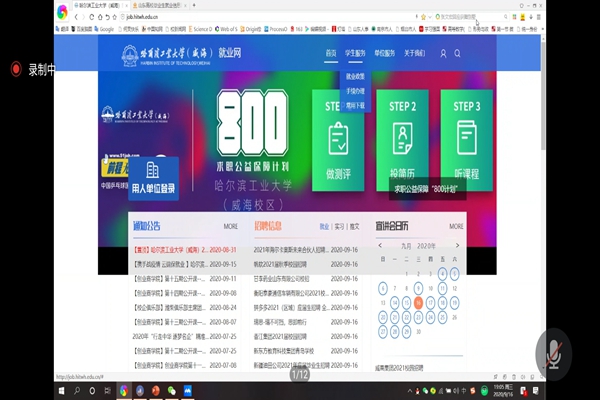Open the Google bookmark in the bookmarks bar
This screenshot has width=600, height=400.
coord(104,29)
